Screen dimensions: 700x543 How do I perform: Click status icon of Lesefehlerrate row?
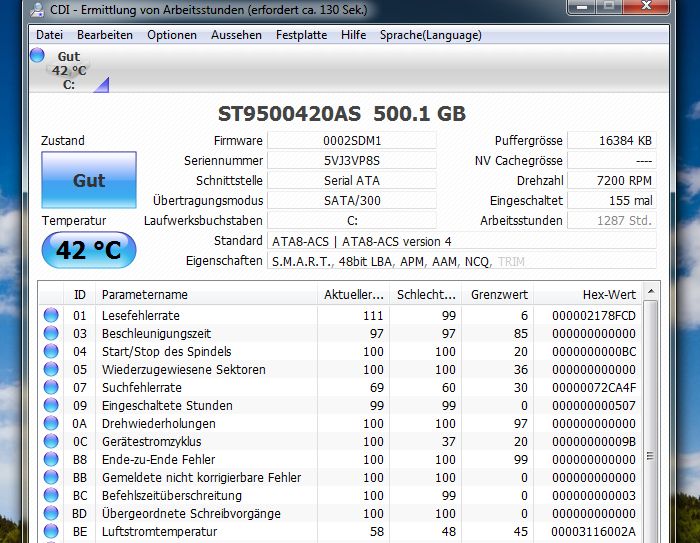pos(51,315)
